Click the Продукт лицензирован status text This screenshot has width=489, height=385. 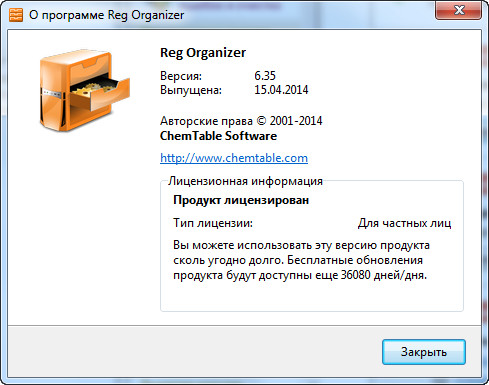pyautogui.click(x=241, y=200)
